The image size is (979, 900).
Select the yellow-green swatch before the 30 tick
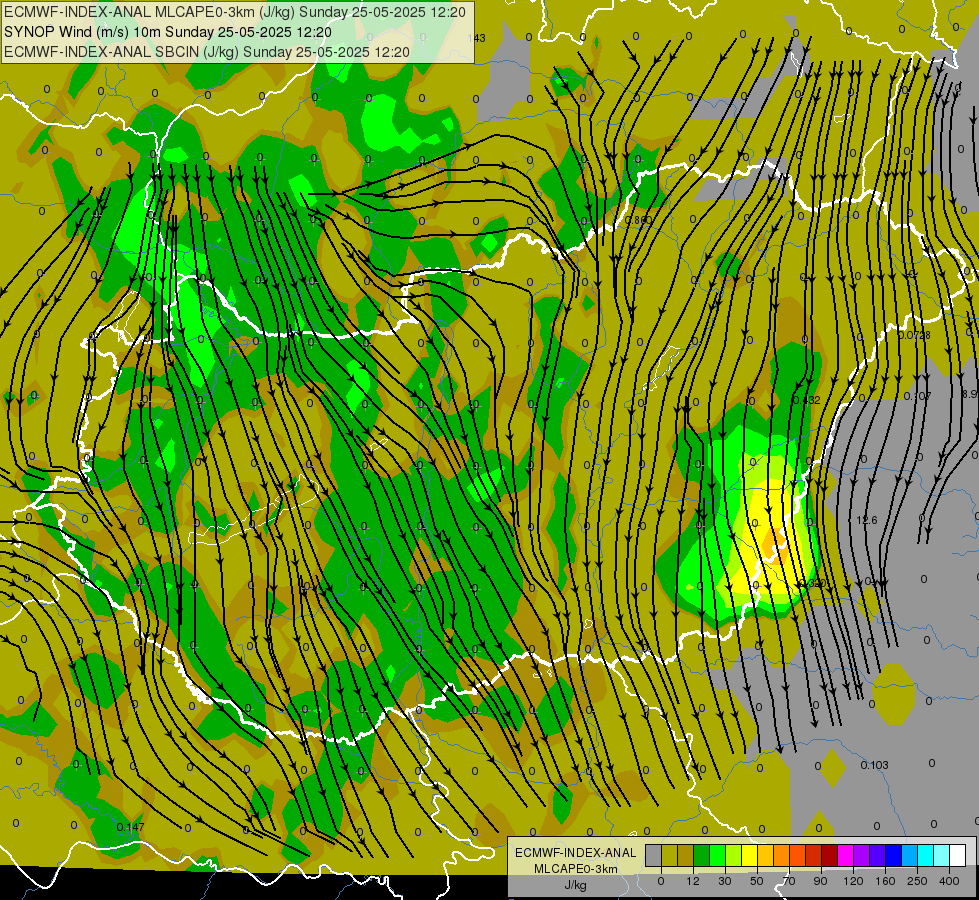pos(734,855)
